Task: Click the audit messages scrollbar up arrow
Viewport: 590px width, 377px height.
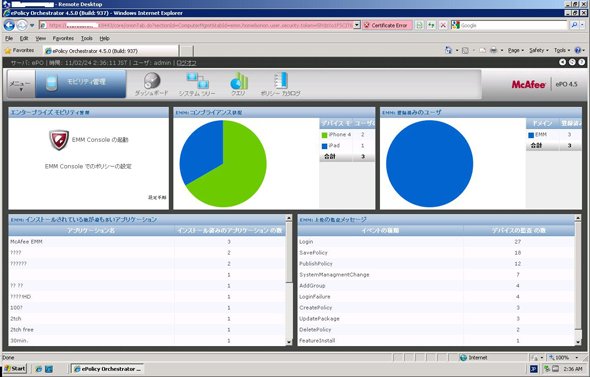Action: point(578,218)
